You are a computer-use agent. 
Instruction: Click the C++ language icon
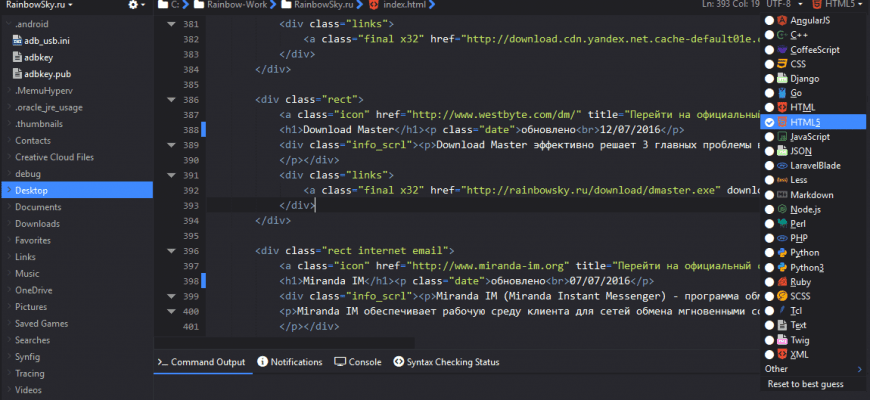point(782,35)
